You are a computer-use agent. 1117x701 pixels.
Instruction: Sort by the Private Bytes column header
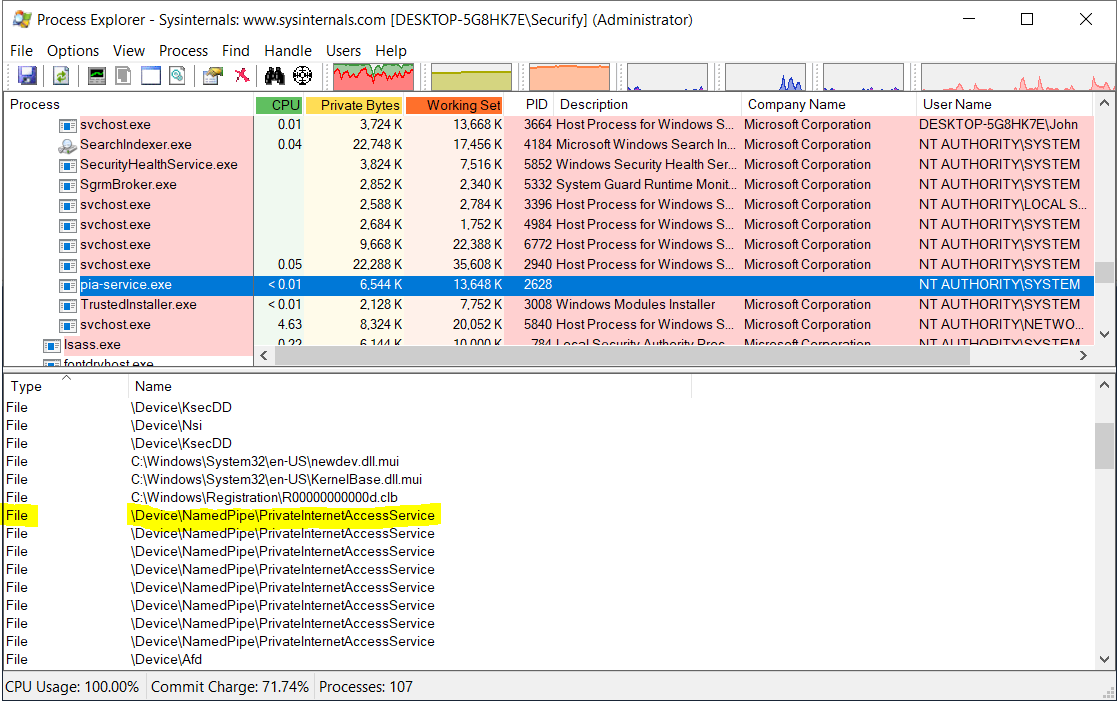355,105
